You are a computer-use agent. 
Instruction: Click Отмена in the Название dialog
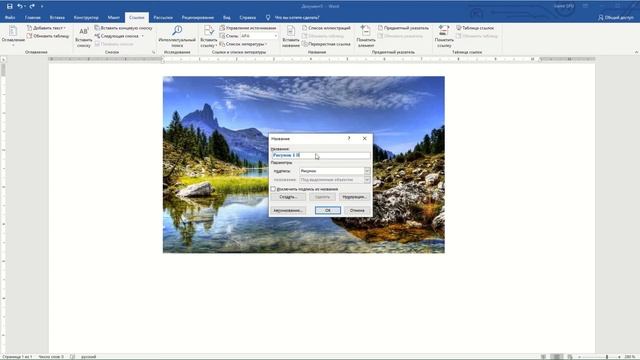pos(357,211)
